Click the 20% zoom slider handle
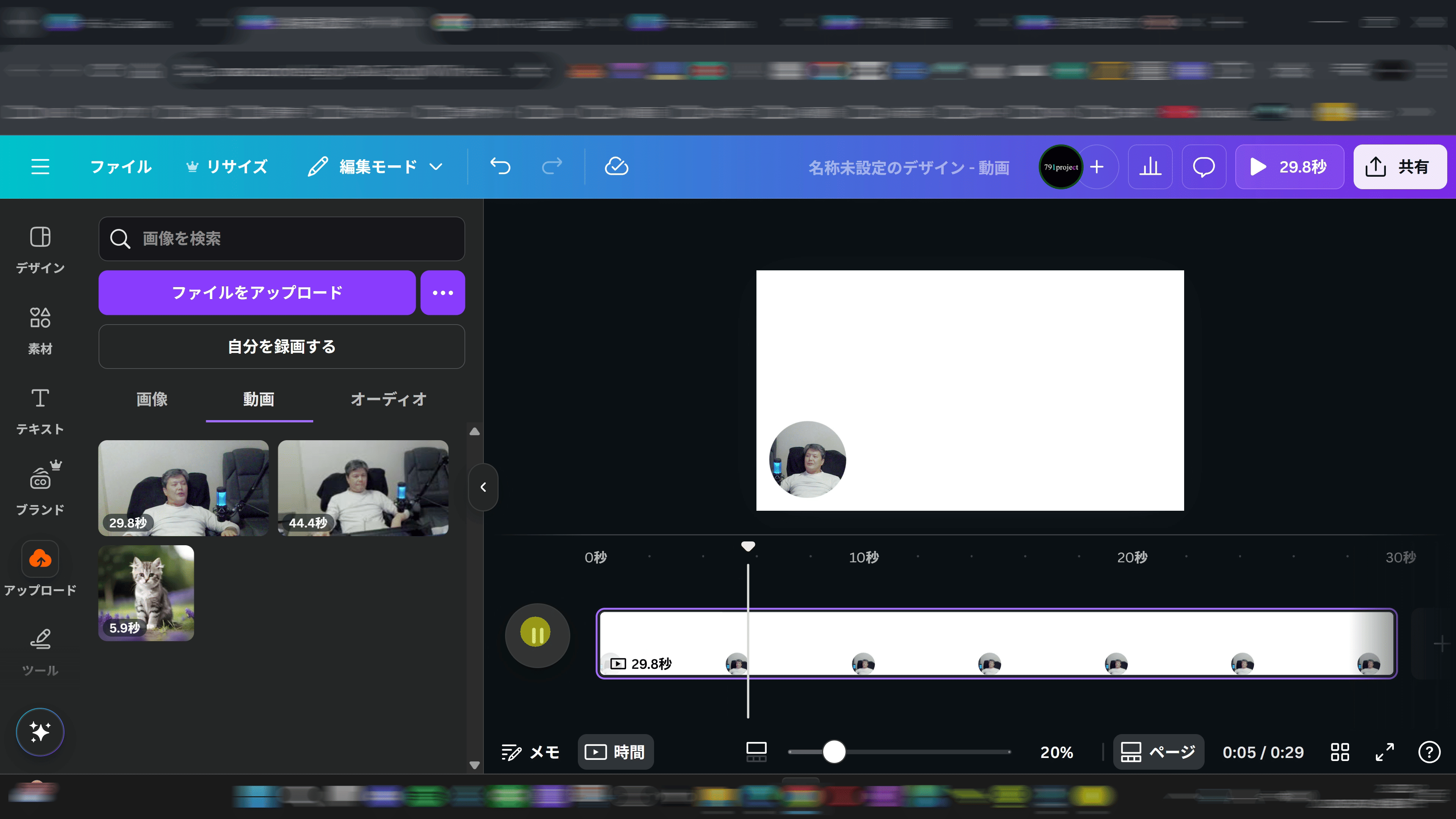Screen dimensions: 1456x819 click(834, 752)
